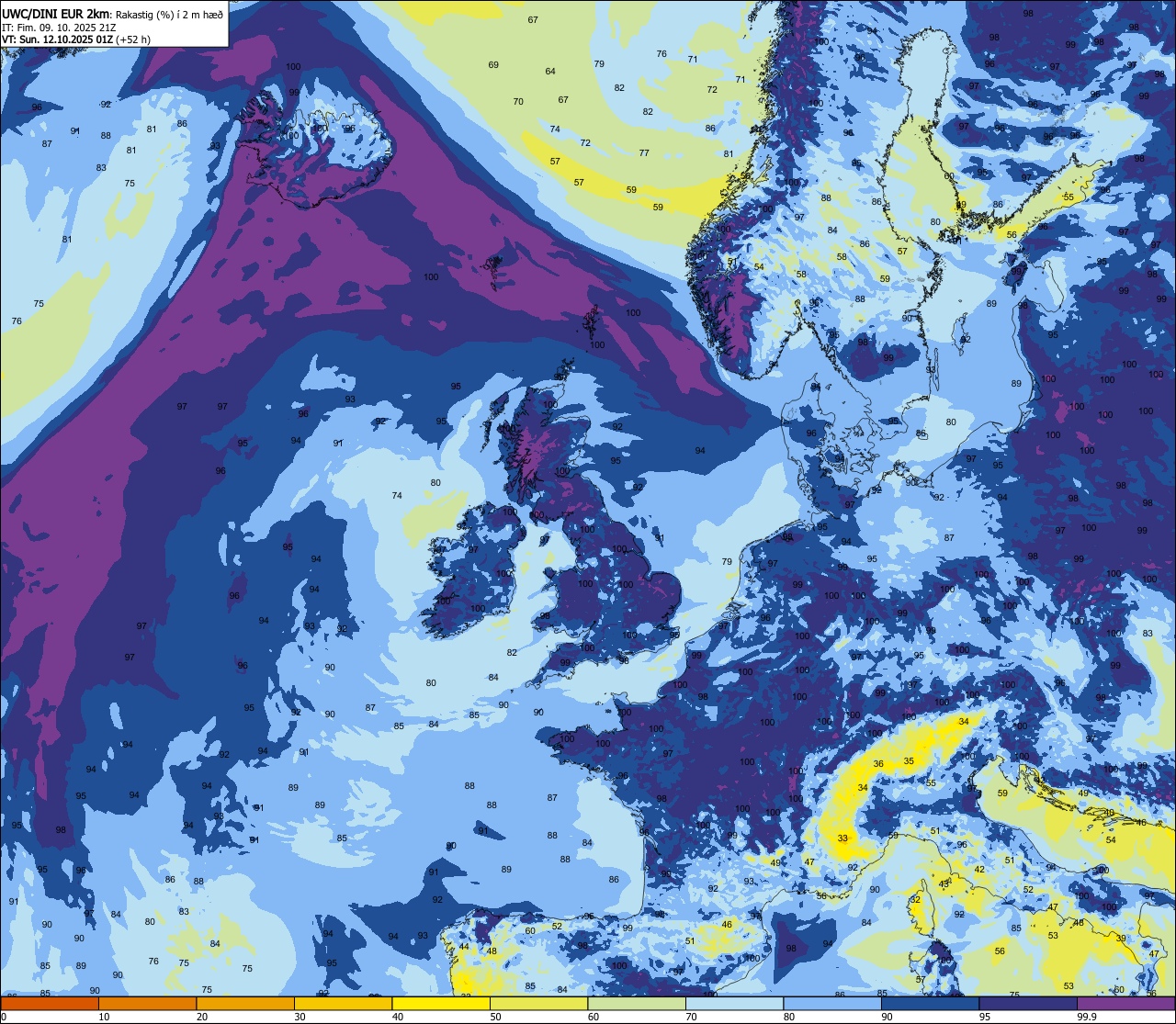Viewport: 1176px width, 1024px height.
Task: Click the legend tick label '20'
Action: [x=202, y=1017]
